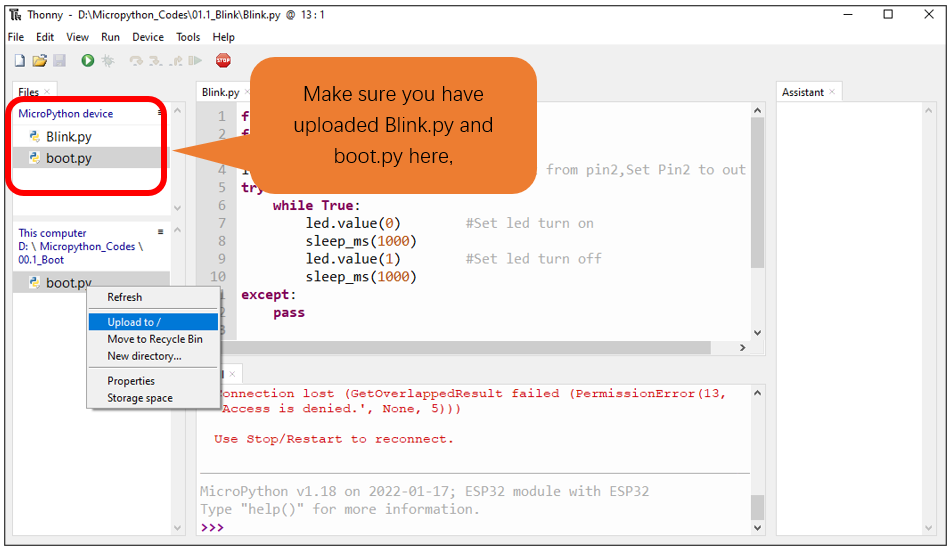Choose Move to Recycle Bin option
The height and width of the screenshot is (551, 952).
pos(153,339)
